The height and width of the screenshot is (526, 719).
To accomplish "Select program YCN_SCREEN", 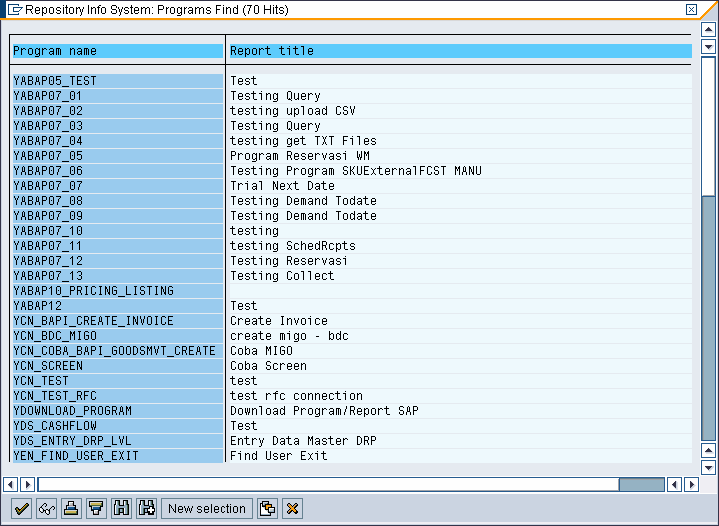I will (118, 366).
